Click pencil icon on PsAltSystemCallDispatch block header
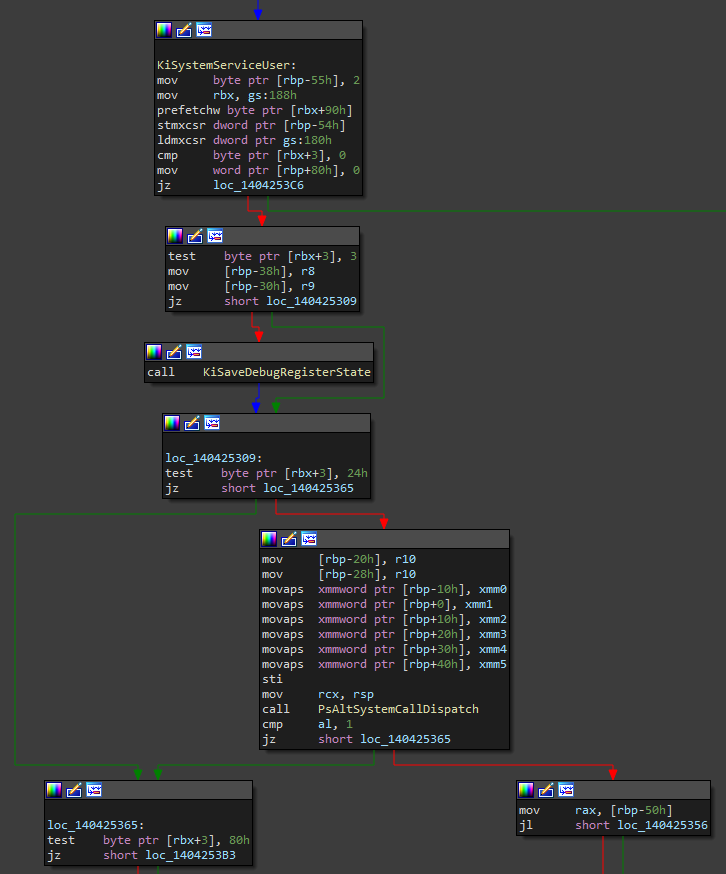The width and height of the screenshot is (726, 874). tap(289, 539)
